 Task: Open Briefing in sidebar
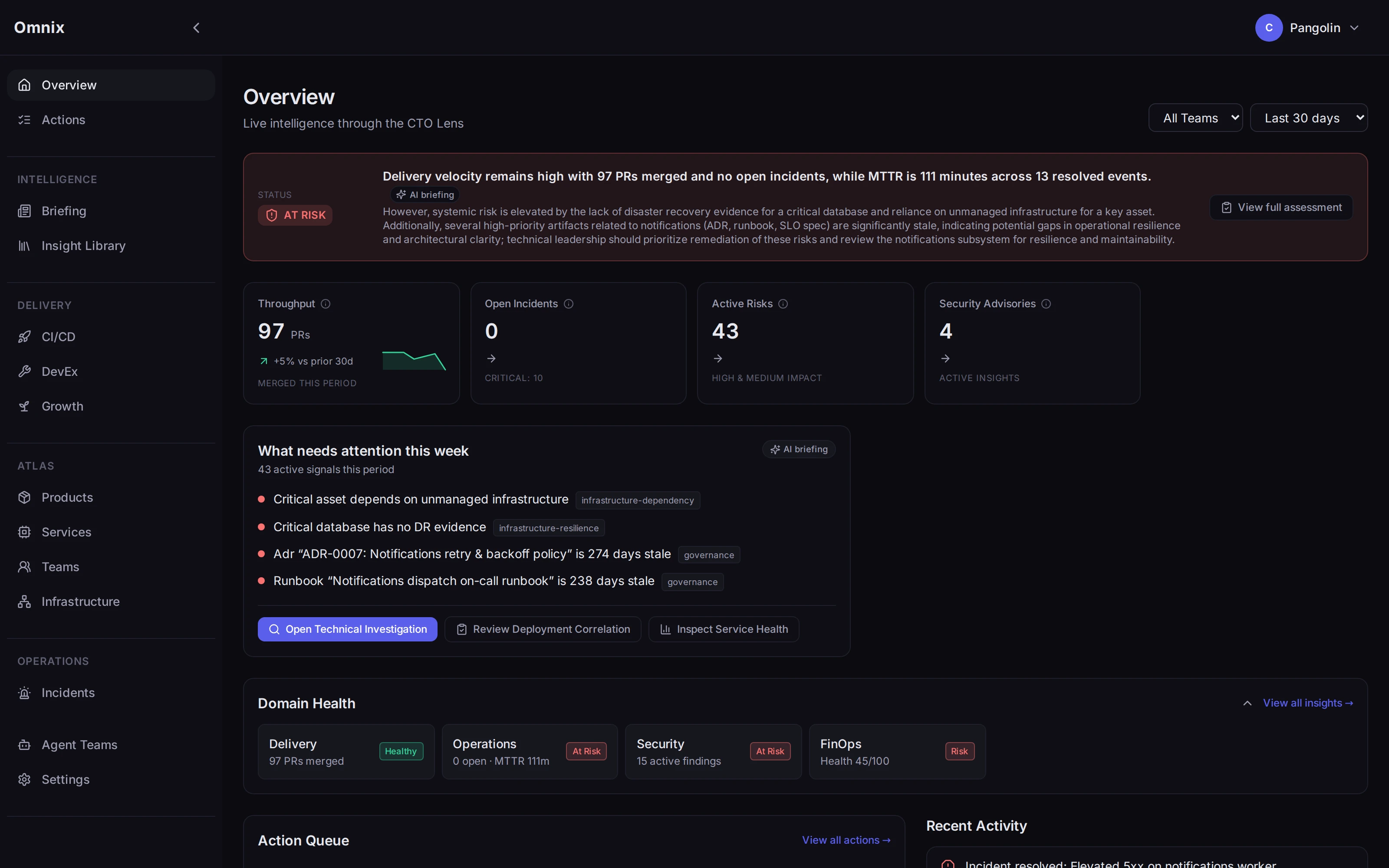(x=111, y=210)
